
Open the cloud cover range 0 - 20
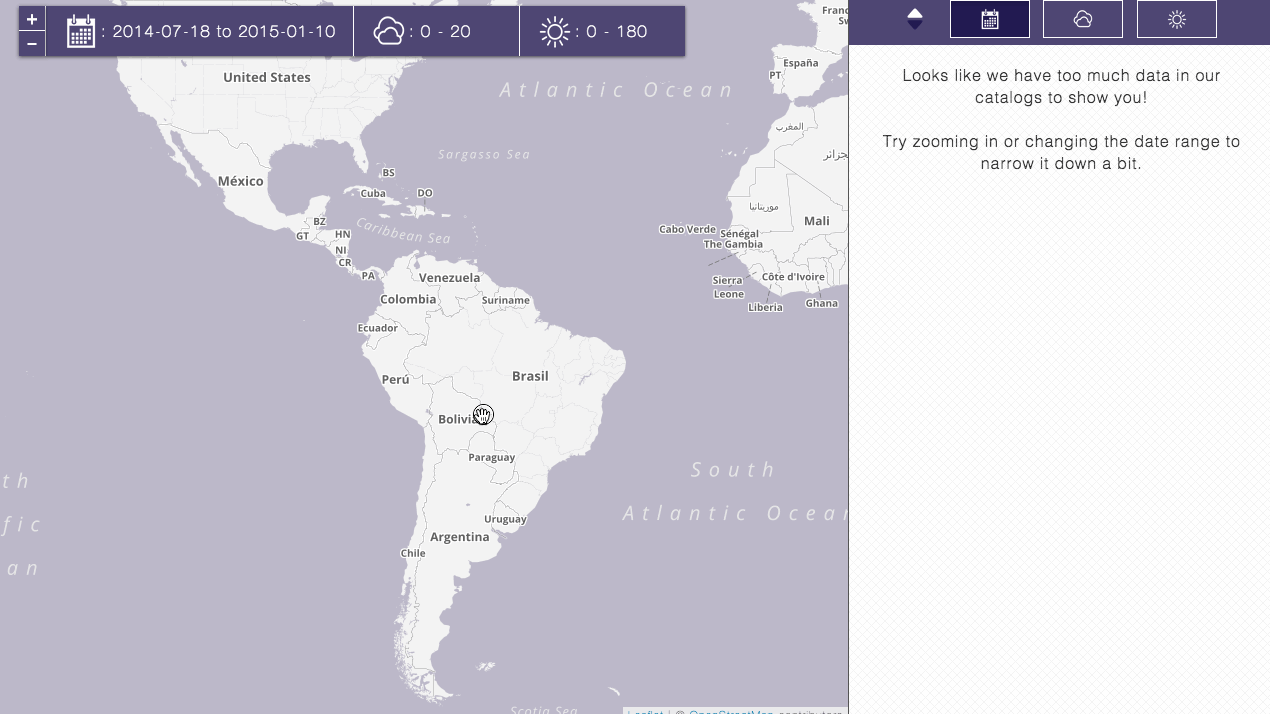(x=445, y=32)
